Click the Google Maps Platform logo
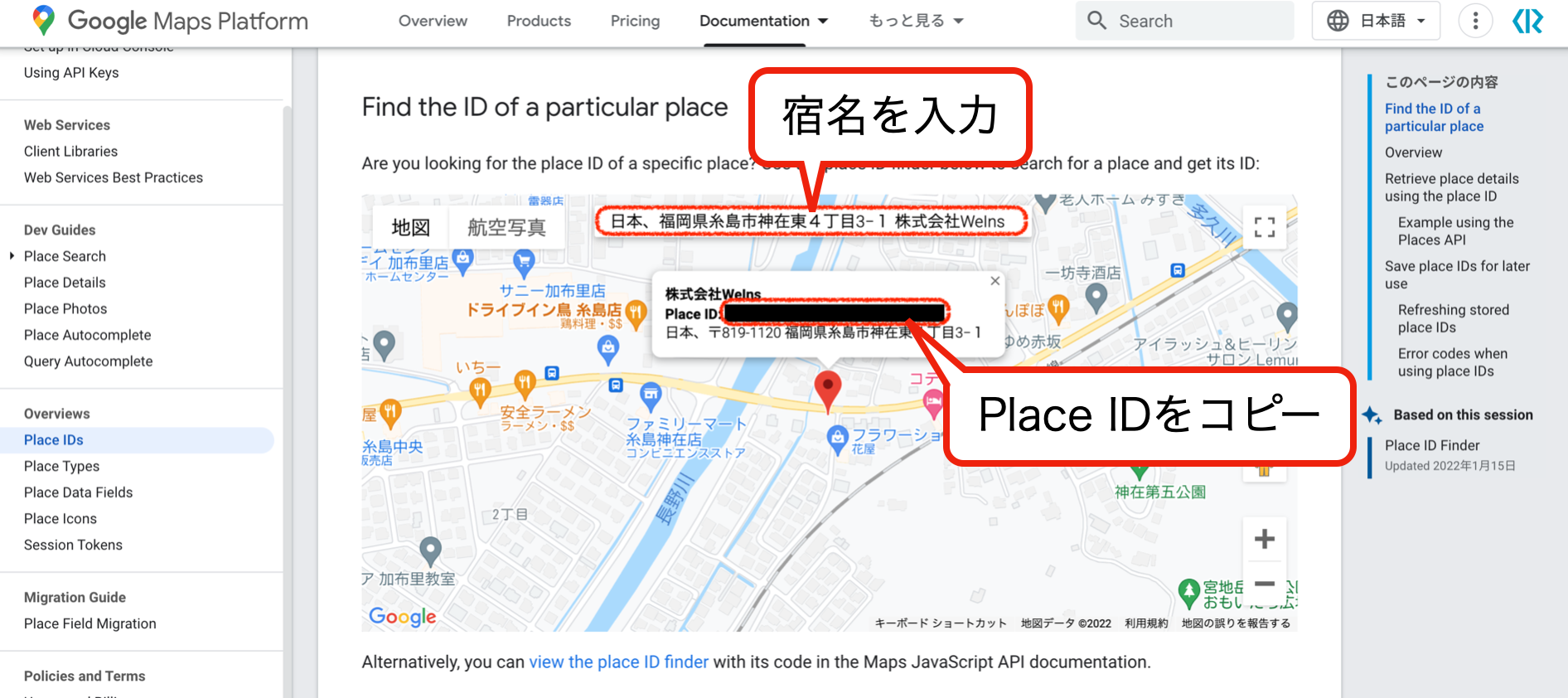The image size is (1568, 698). click(170, 21)
